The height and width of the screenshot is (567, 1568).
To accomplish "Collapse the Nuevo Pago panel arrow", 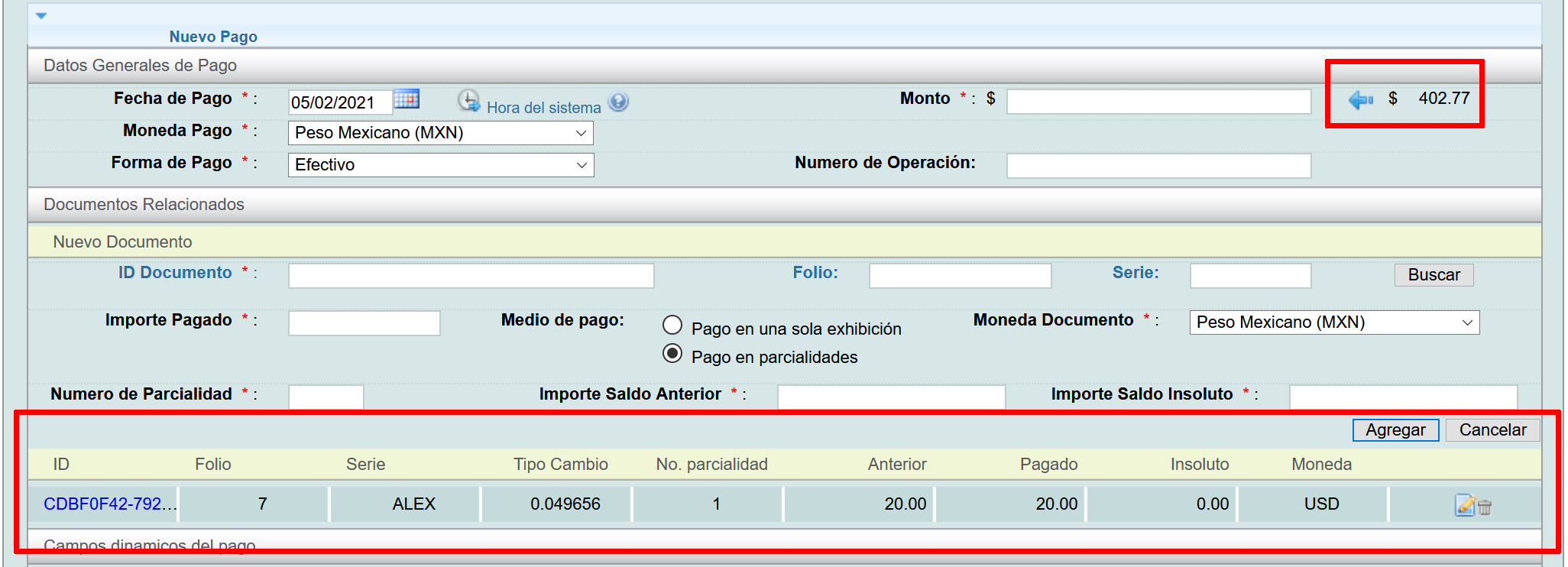I will [x=41, y=15].
